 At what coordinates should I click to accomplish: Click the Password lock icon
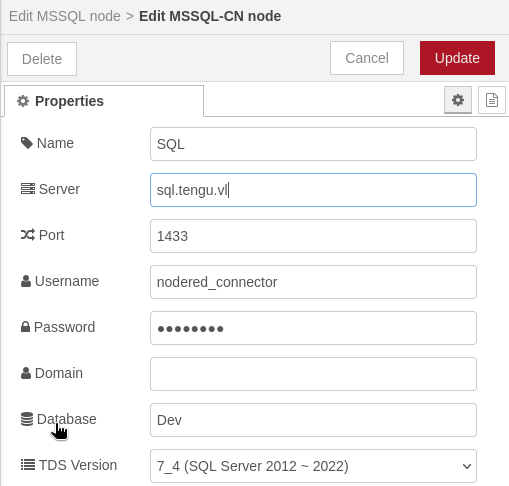click(x=25, y=327)
